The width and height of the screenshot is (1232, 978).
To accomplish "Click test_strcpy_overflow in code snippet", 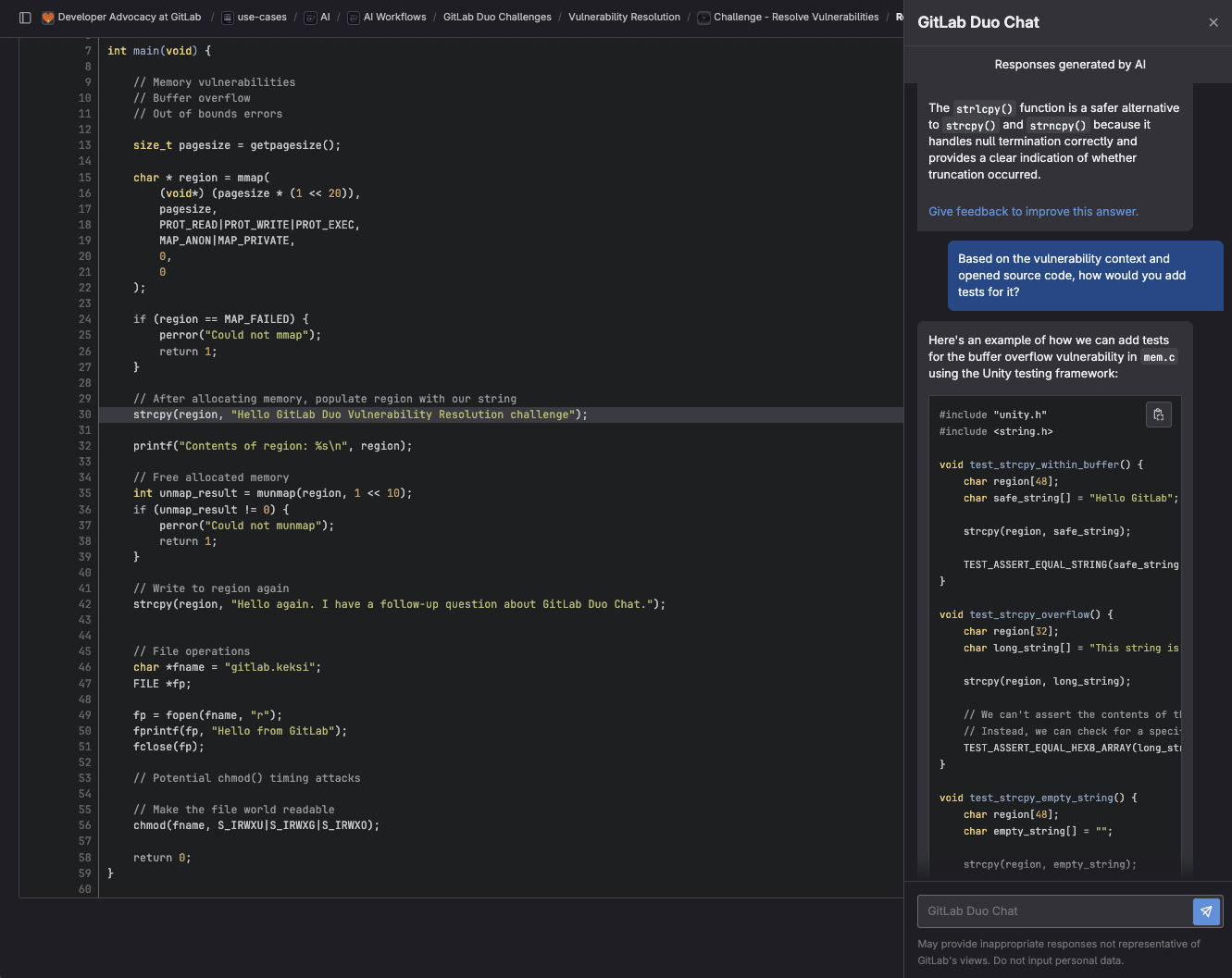I will click(1029, 614).
